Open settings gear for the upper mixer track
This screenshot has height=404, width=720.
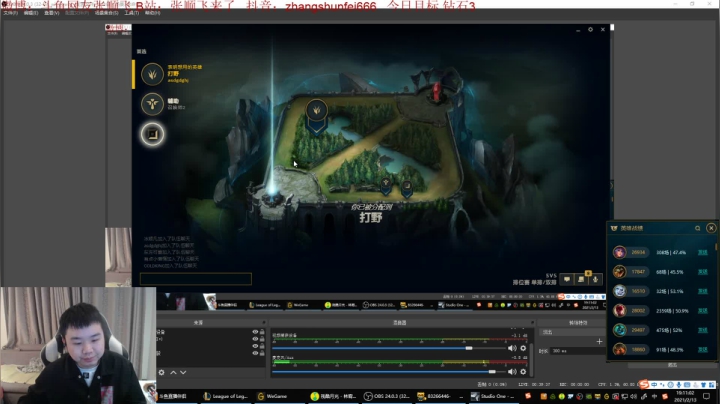pyautogui.click(x=523, y=348)
